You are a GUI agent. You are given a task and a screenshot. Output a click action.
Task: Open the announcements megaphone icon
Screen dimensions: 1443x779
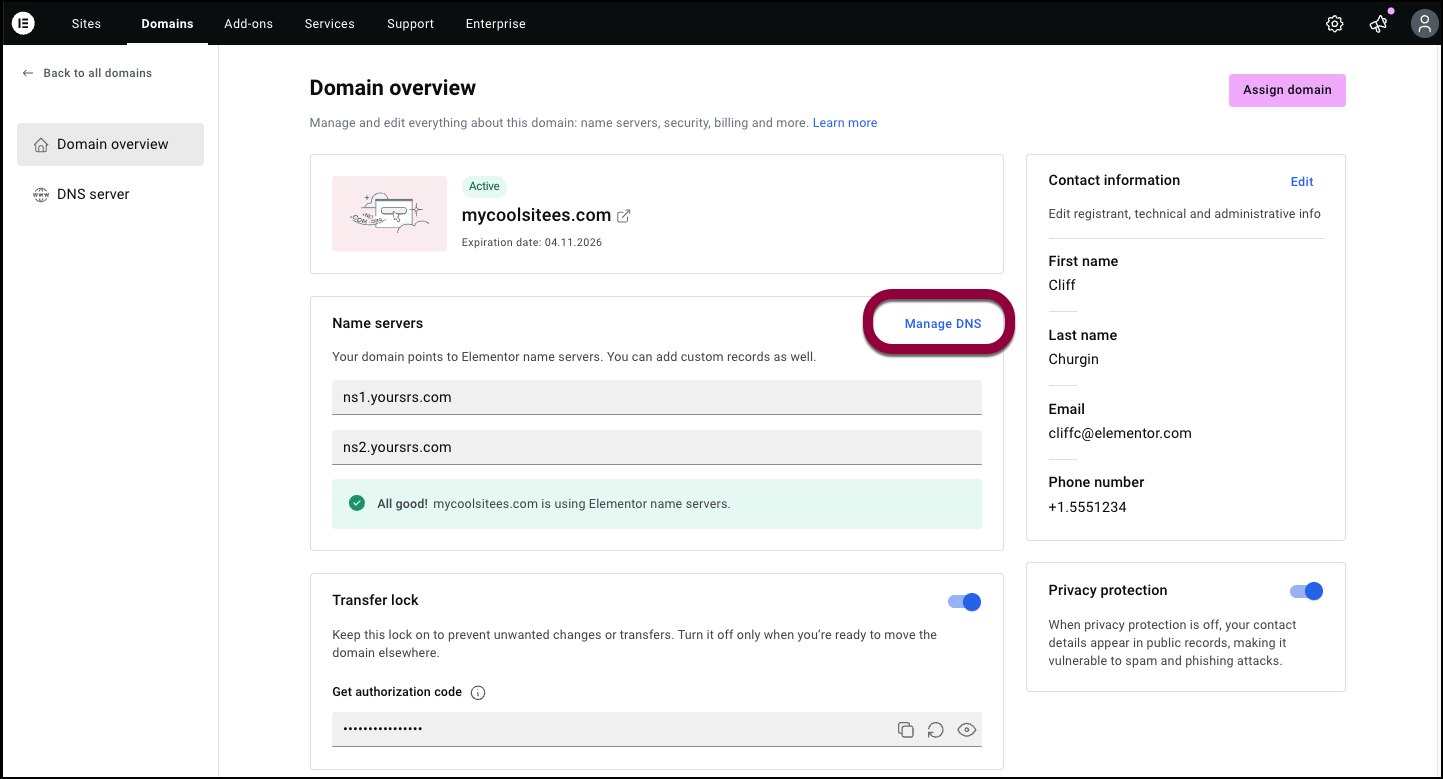point(1378,24)
